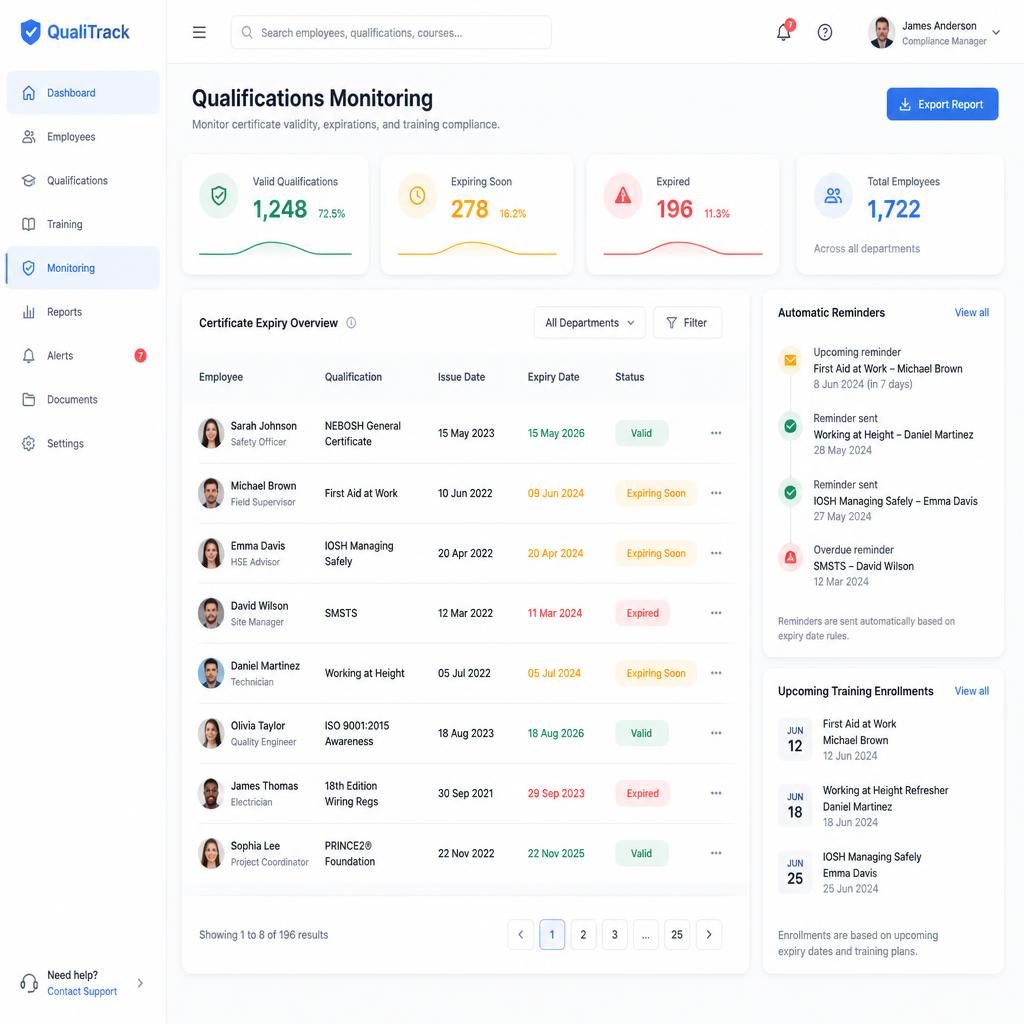
Task: Click Employee column header
Action: pos(221,377)
